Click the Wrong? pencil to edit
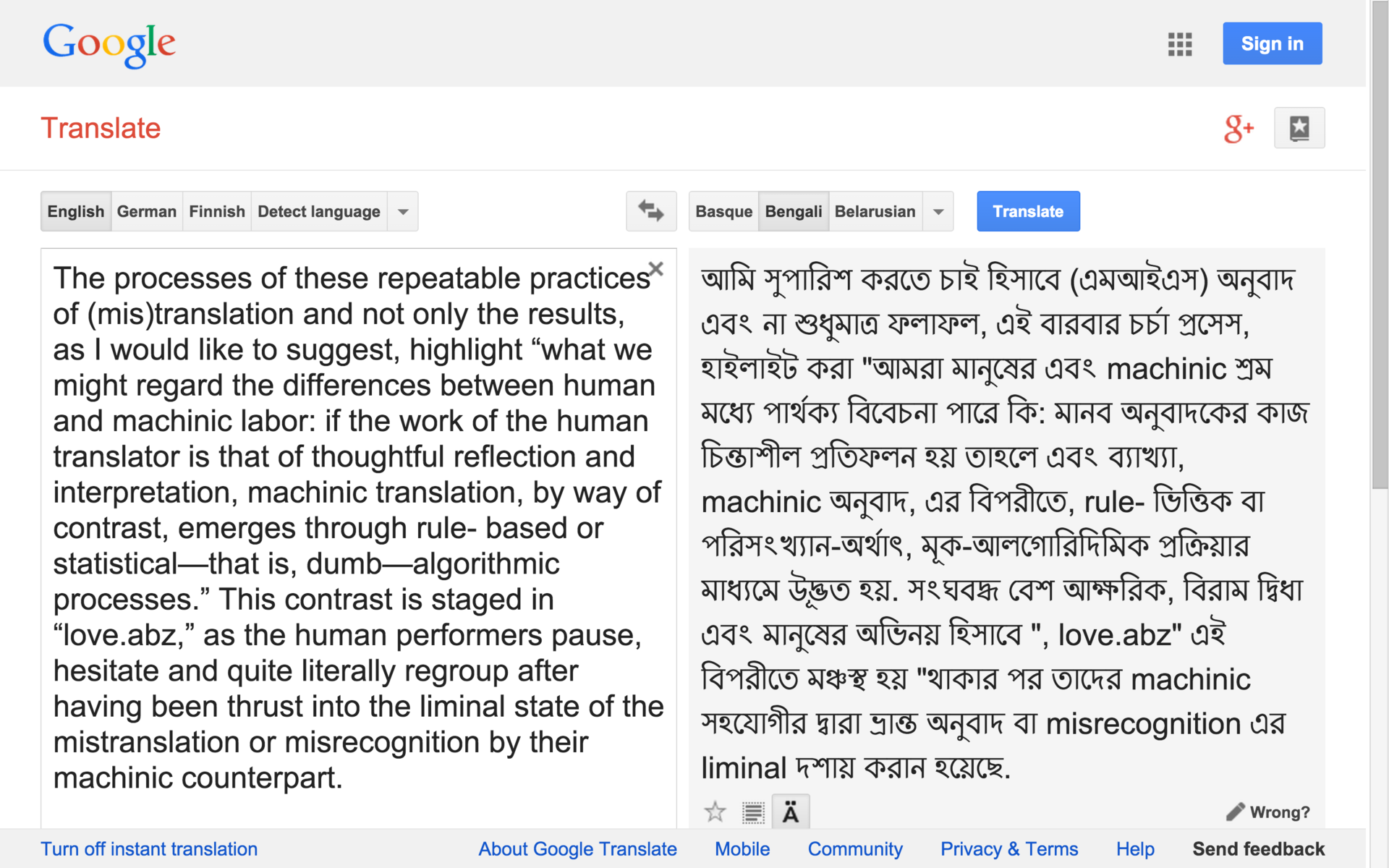The width and height of the screenshot is (1389, 868). click(x=1267, y=812)
